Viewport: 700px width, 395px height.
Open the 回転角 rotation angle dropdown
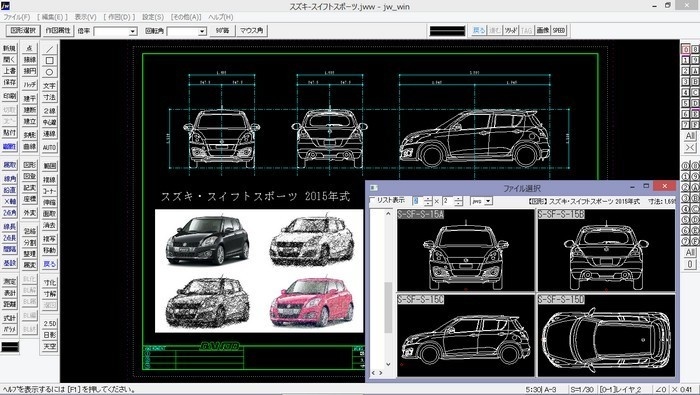(202, 31)
